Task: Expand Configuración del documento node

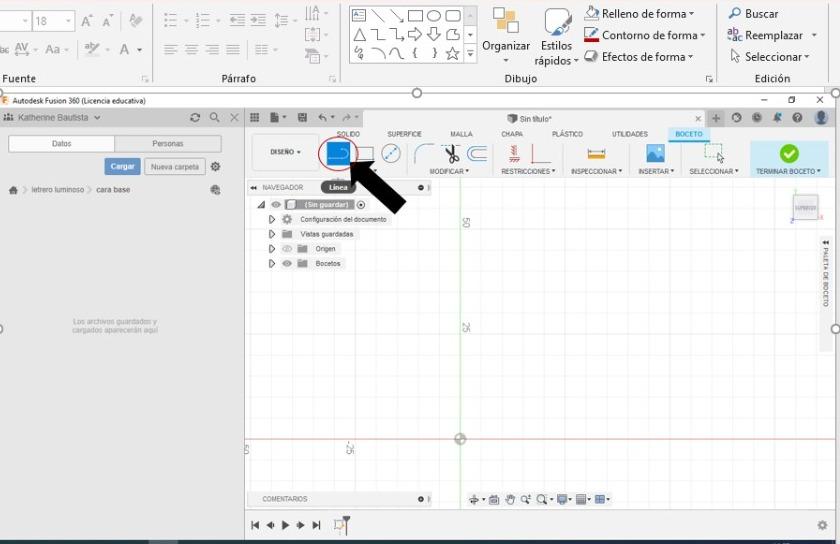Action: pyautogui.click(x=272, y=219)
